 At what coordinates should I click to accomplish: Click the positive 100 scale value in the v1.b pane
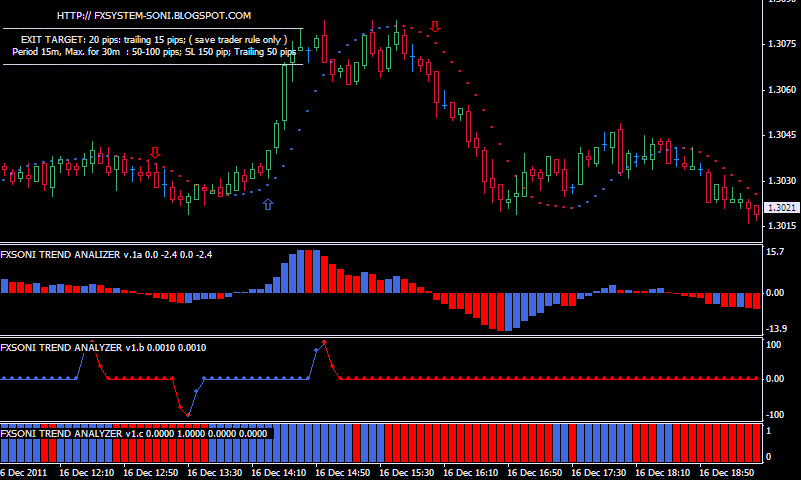click(774, 345)
